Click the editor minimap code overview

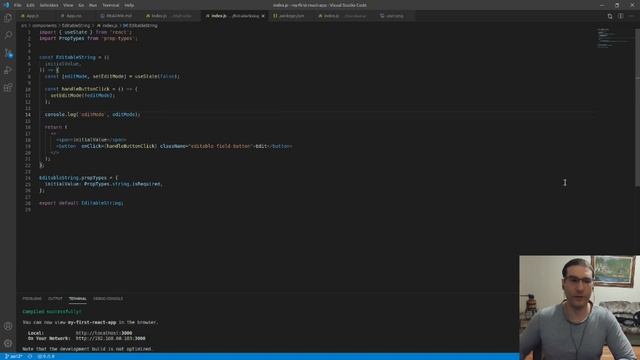(613, 38)
